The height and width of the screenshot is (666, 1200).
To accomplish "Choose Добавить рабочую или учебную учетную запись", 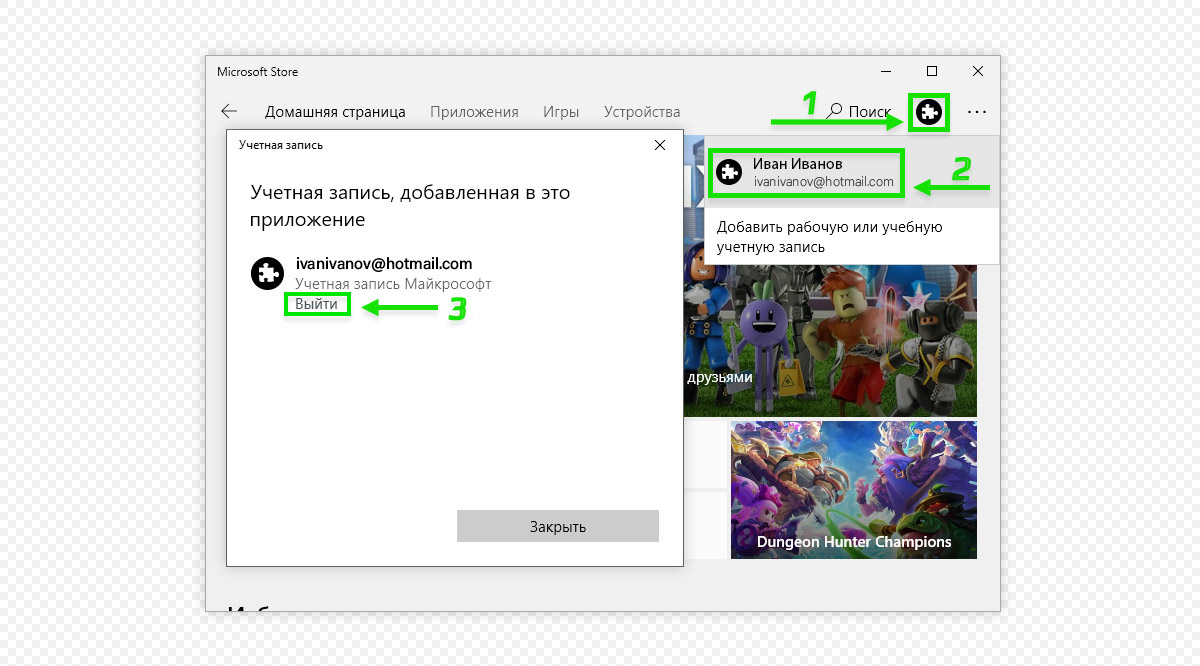I will click(x=829, y=237).
